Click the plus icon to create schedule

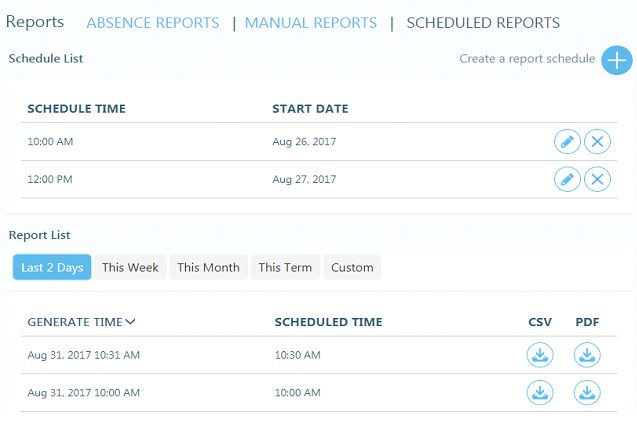click(x=616, y=59)
